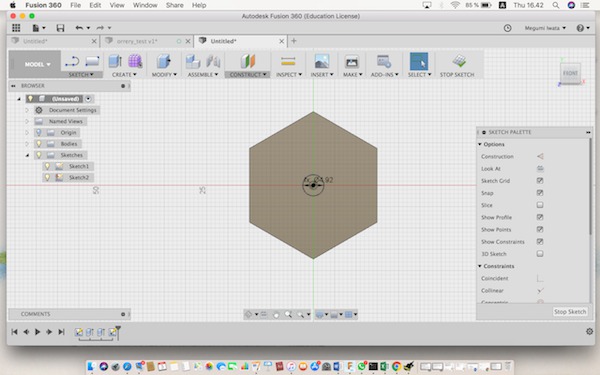The width and height of the screenshot is (600, 375).
Task: Select the Construct plane icon
Action: click(248, 61)
